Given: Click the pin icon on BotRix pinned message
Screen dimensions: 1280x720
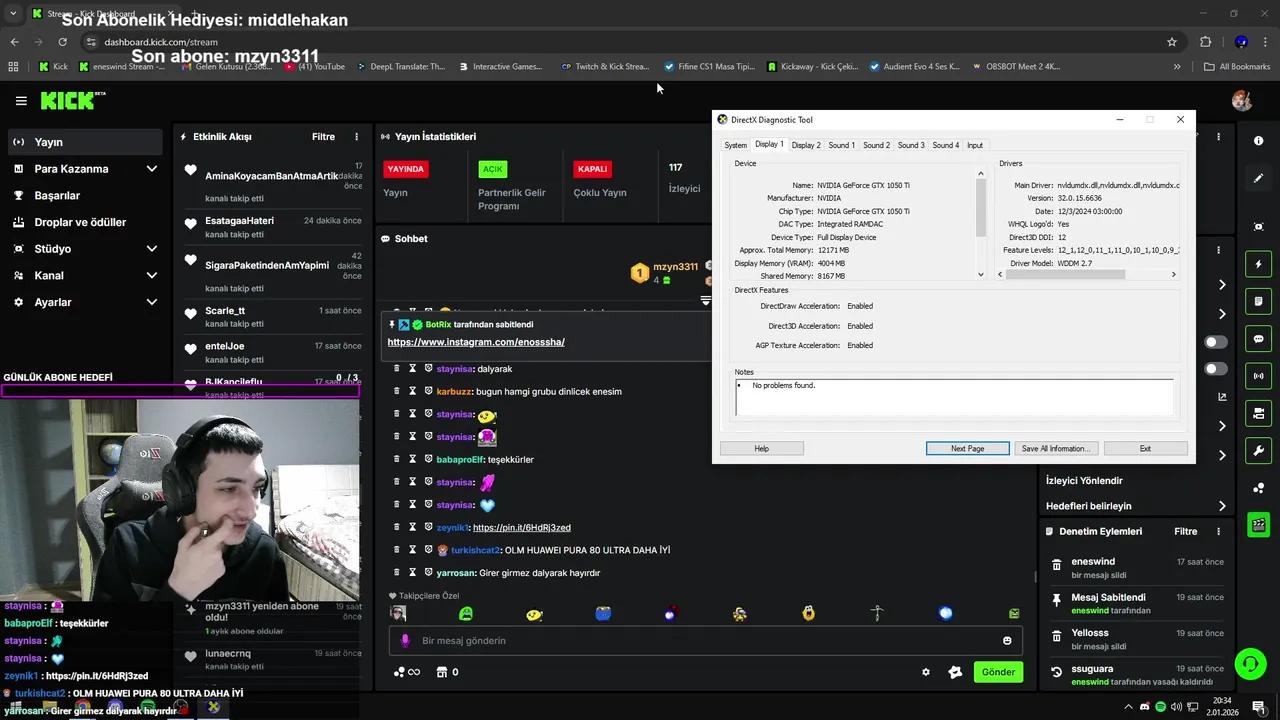Looking at the screenshot, I should 392,325.
